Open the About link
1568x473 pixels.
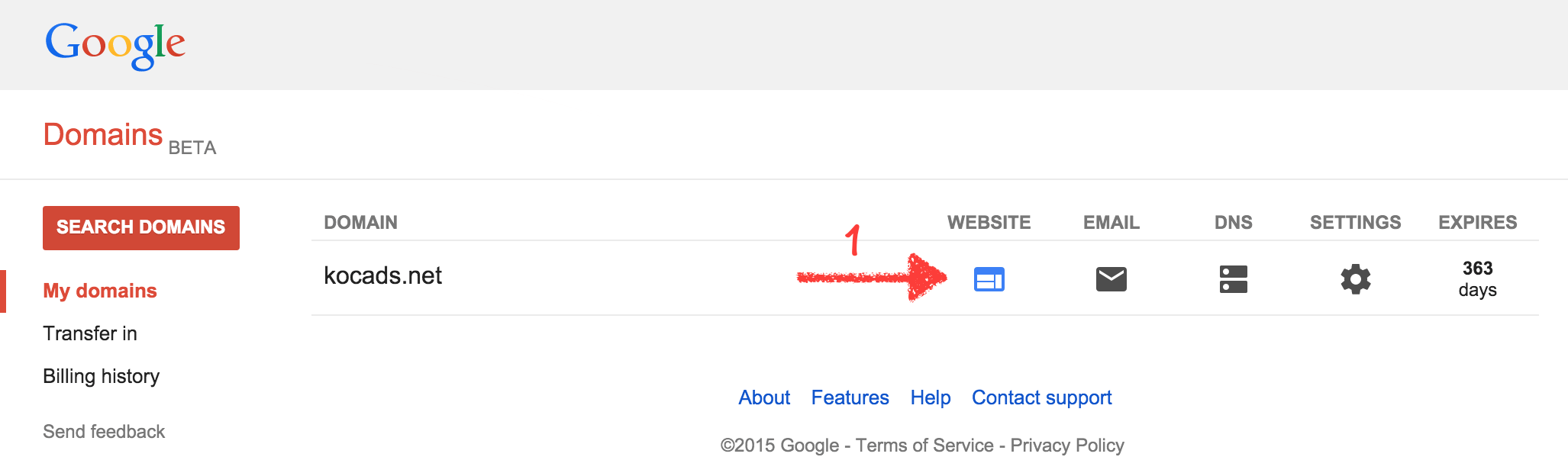click(764, 397)
